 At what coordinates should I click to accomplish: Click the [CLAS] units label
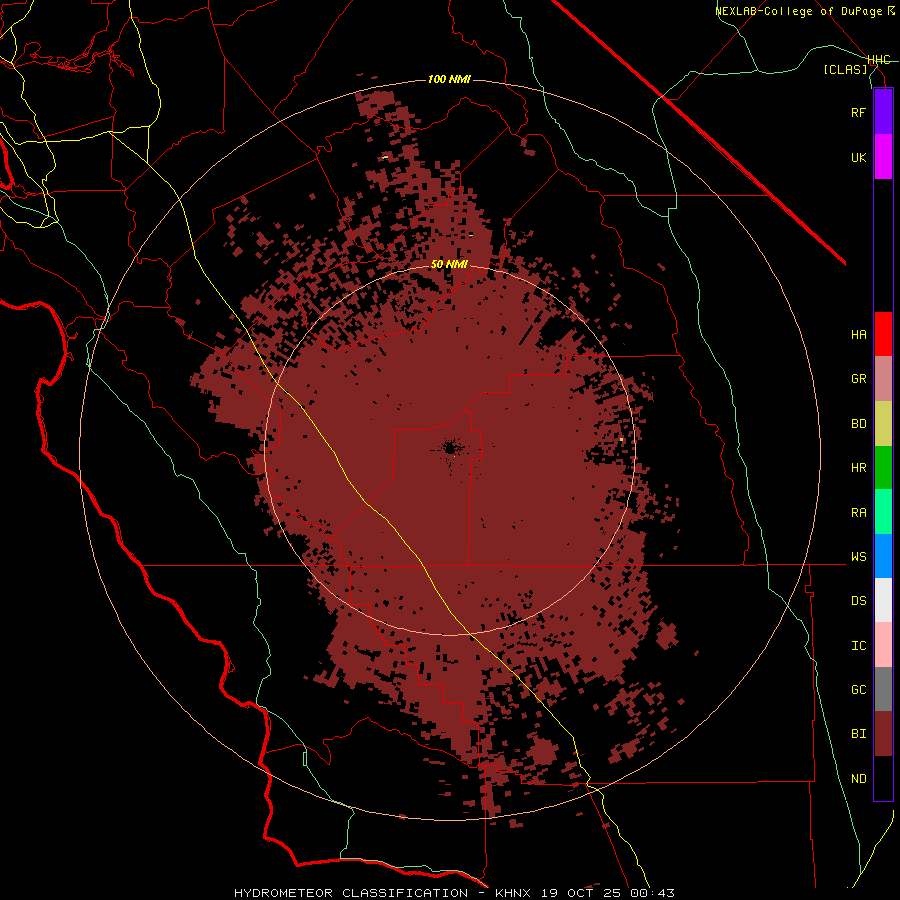tap(845, 69)
